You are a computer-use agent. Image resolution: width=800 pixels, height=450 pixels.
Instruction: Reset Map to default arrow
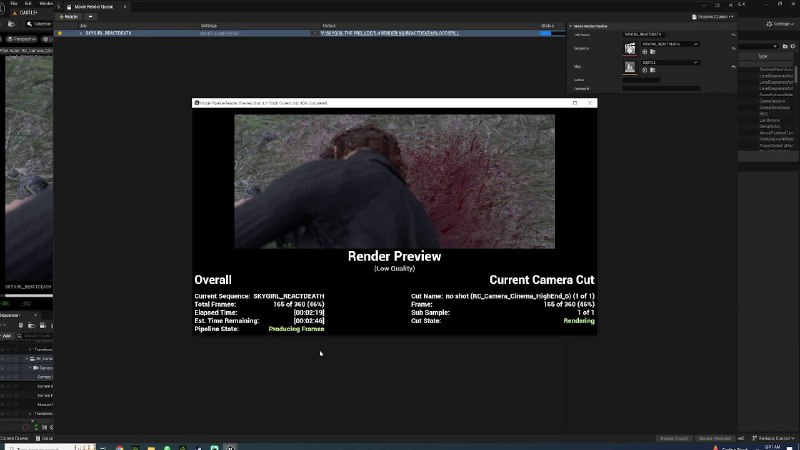[734, 66]
